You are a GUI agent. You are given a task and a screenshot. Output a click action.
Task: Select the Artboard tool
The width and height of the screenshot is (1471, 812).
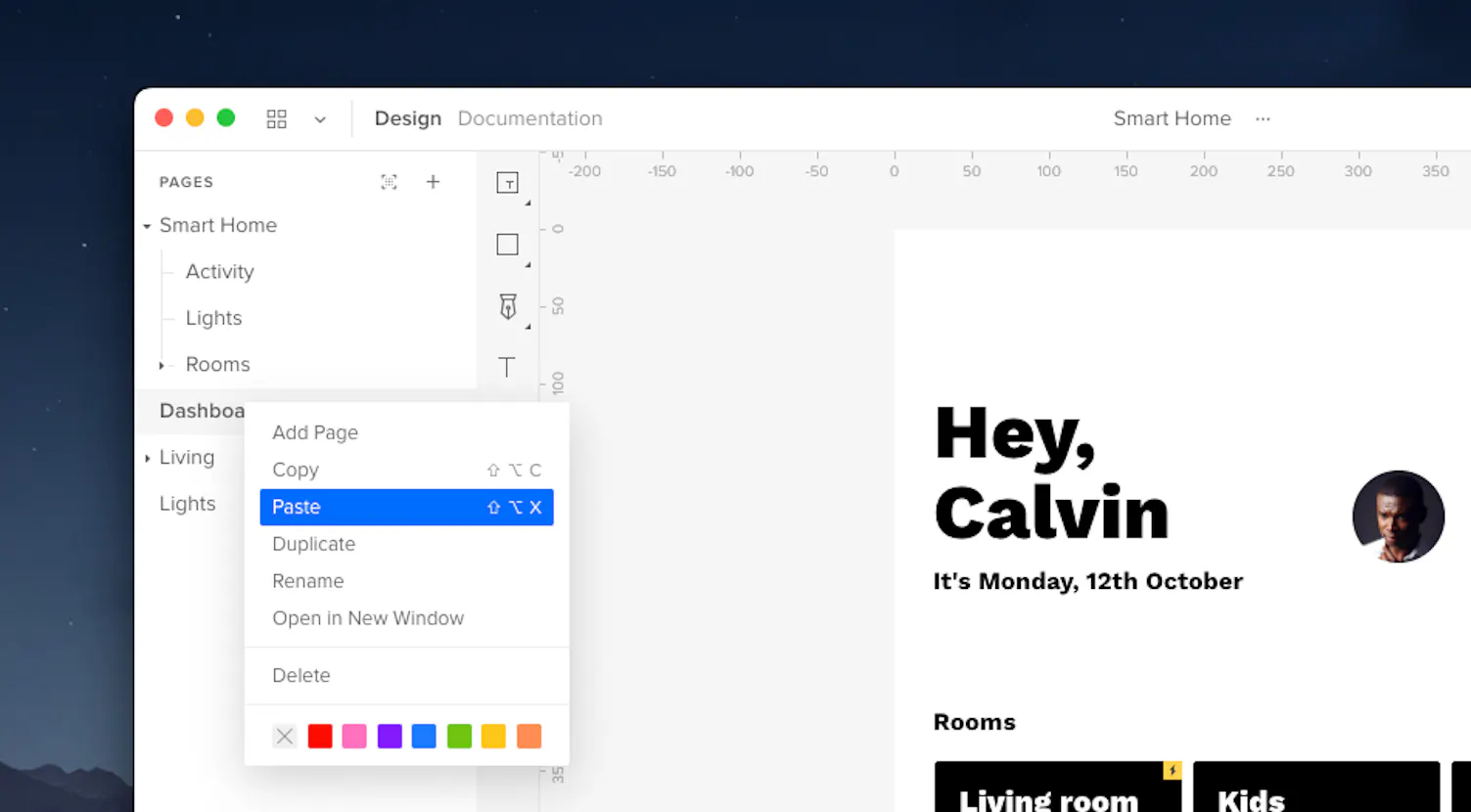[x=507, y=183]
